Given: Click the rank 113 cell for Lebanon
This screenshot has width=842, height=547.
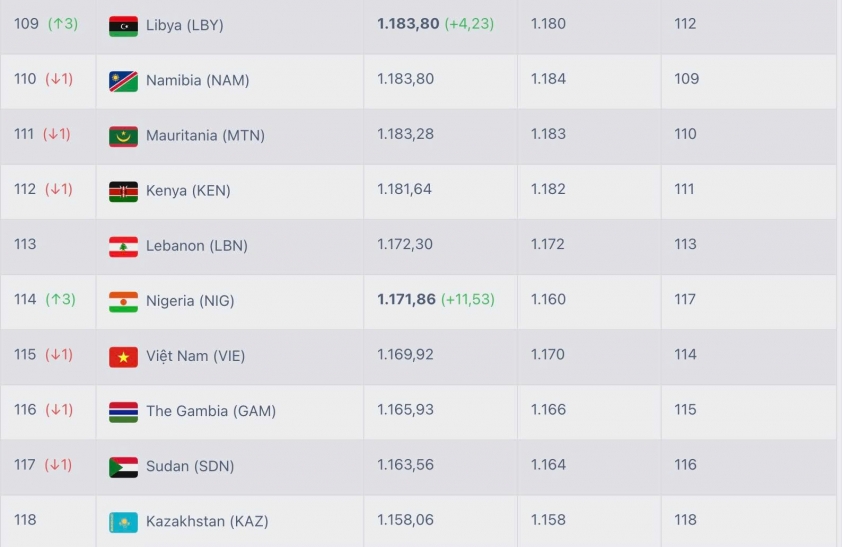Looking at the screenshot, I should [x=25, y=244].
